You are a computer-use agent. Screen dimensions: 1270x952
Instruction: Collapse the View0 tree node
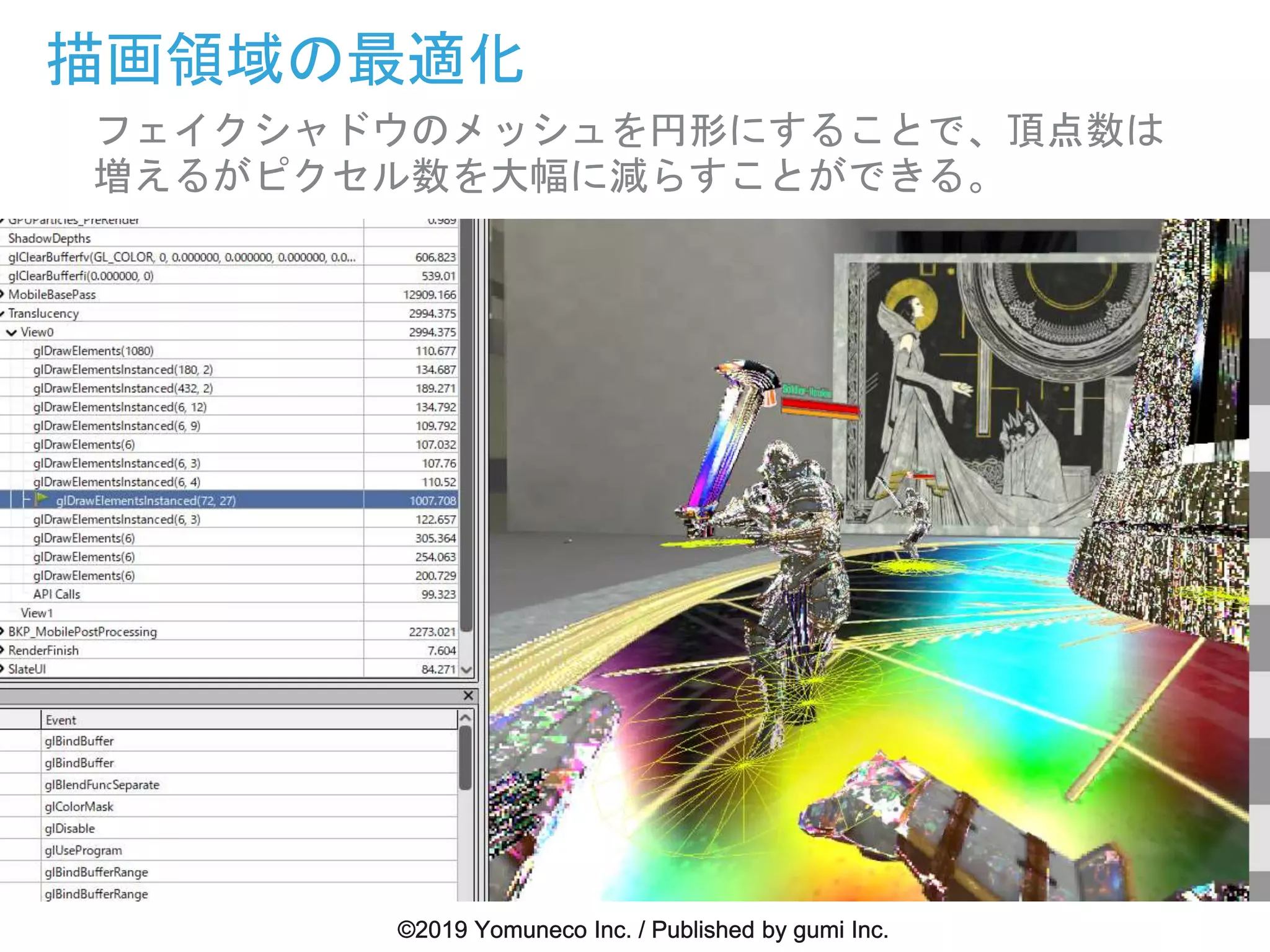point(11,332)
